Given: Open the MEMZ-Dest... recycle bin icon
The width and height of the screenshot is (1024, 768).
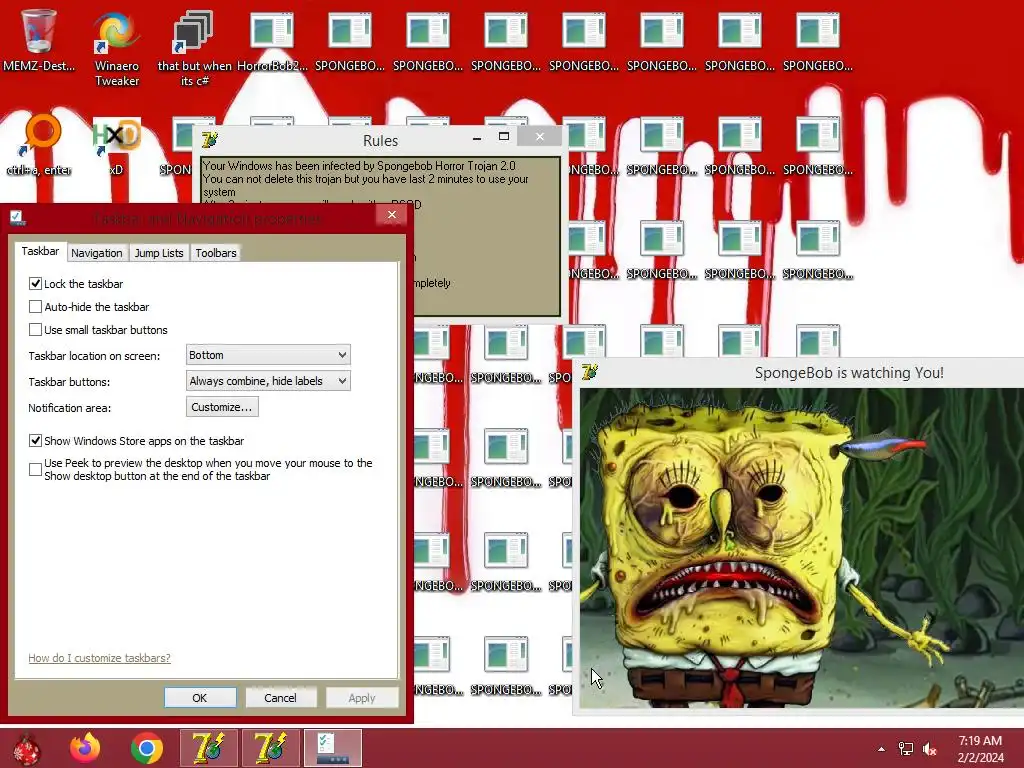Looking at the screenshot, I should coord(39,40).
